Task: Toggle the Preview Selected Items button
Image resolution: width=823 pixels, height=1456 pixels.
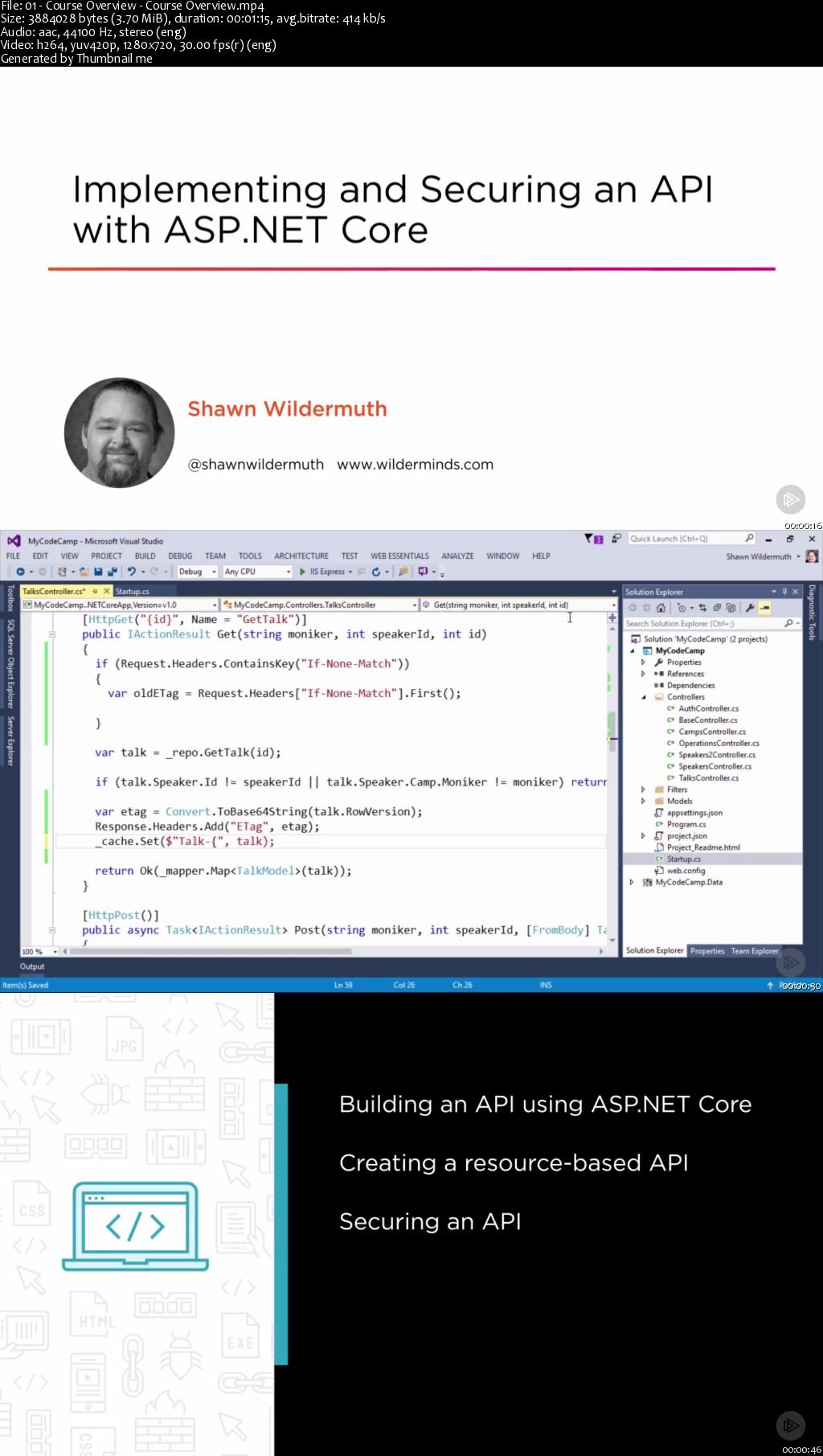Action: coord(764,608)
